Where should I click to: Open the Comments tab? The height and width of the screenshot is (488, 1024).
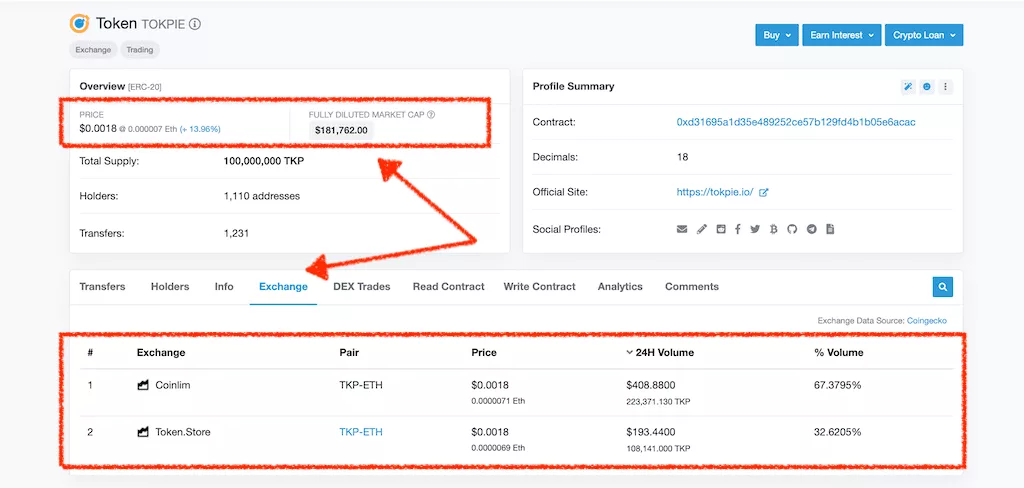(x=692, y=286)
